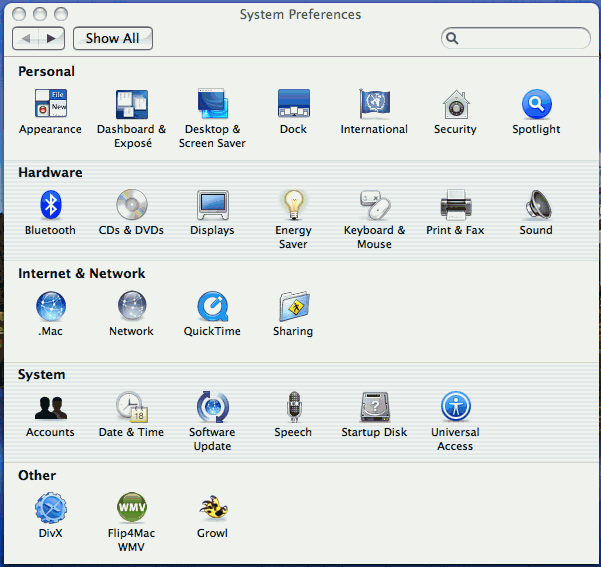Click inside the Spotlight search field
The height and width of the screenshot is (567, 601).
[x=516, y=38]
